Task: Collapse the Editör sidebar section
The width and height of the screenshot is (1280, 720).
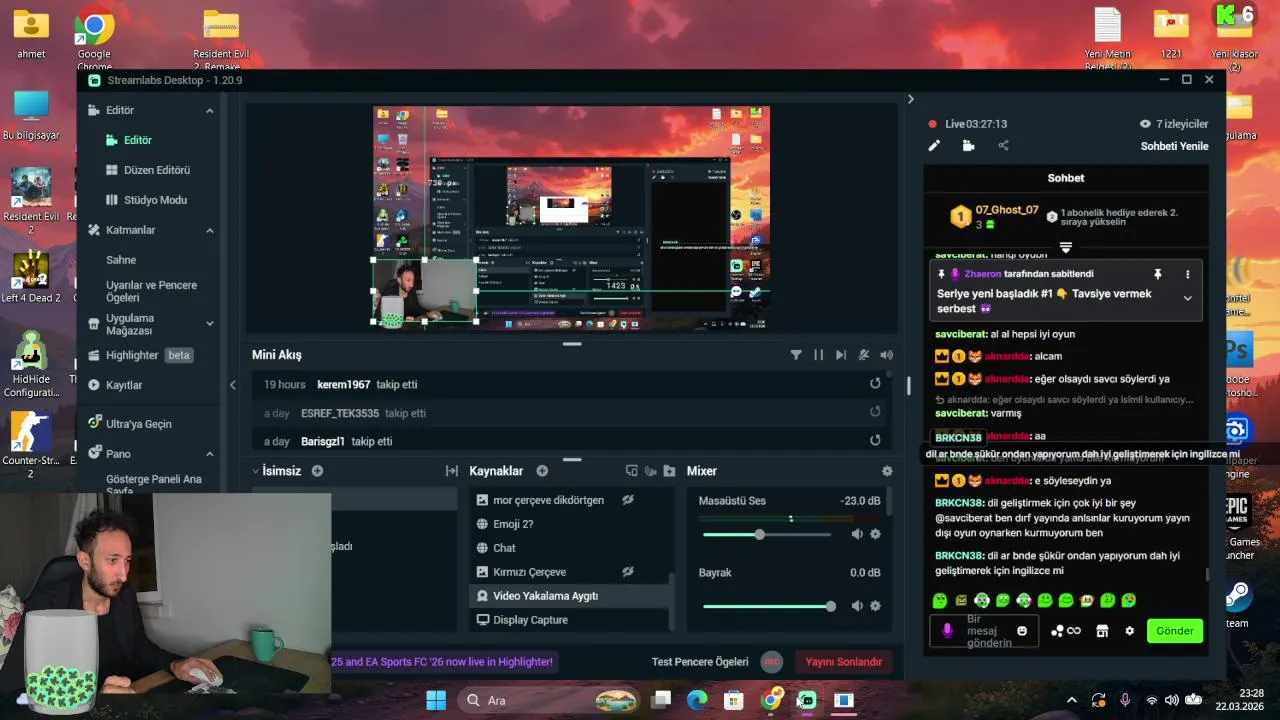Action: click(x=210, y=110)
